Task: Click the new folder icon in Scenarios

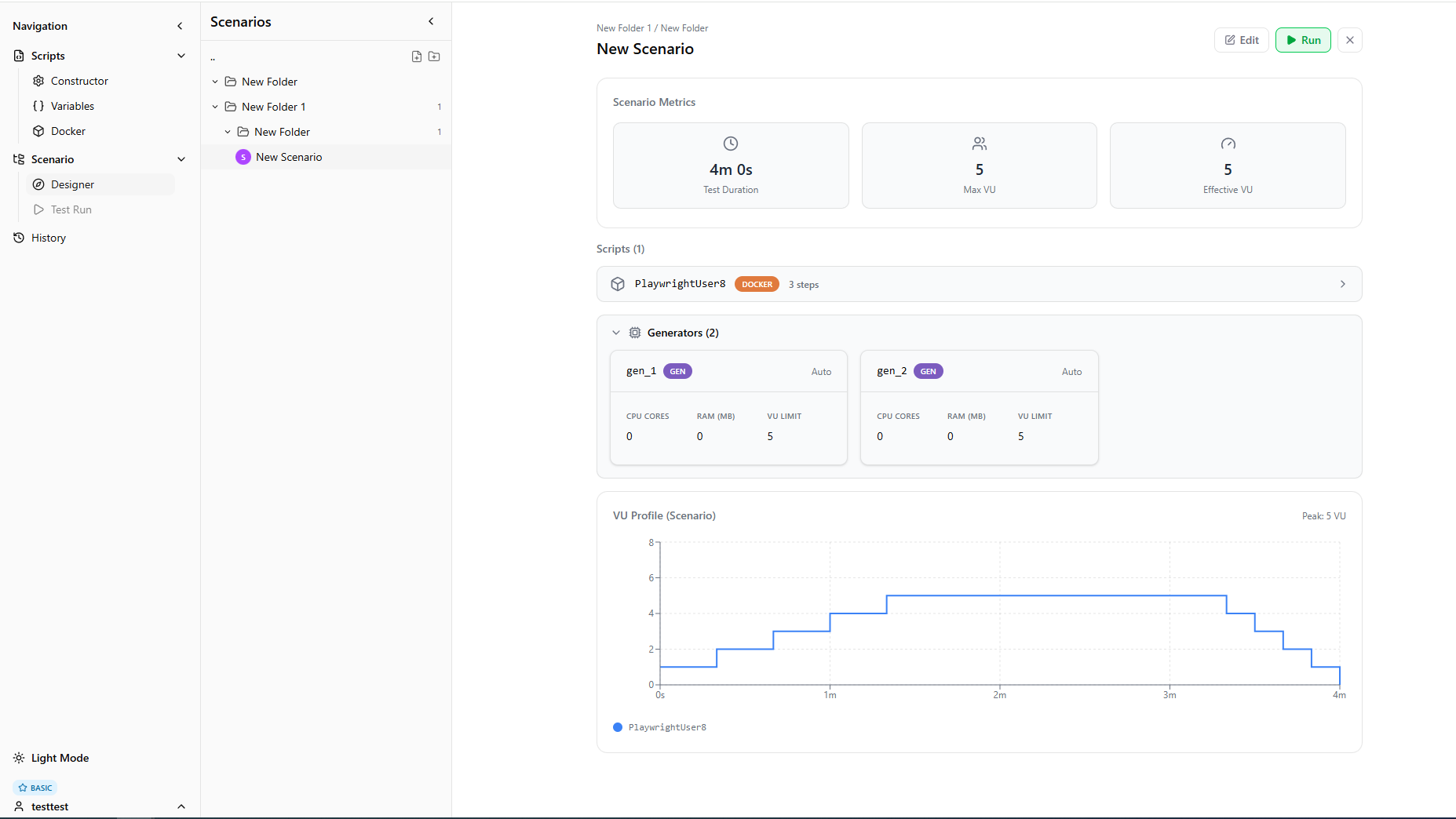Action: click(434, 56)
